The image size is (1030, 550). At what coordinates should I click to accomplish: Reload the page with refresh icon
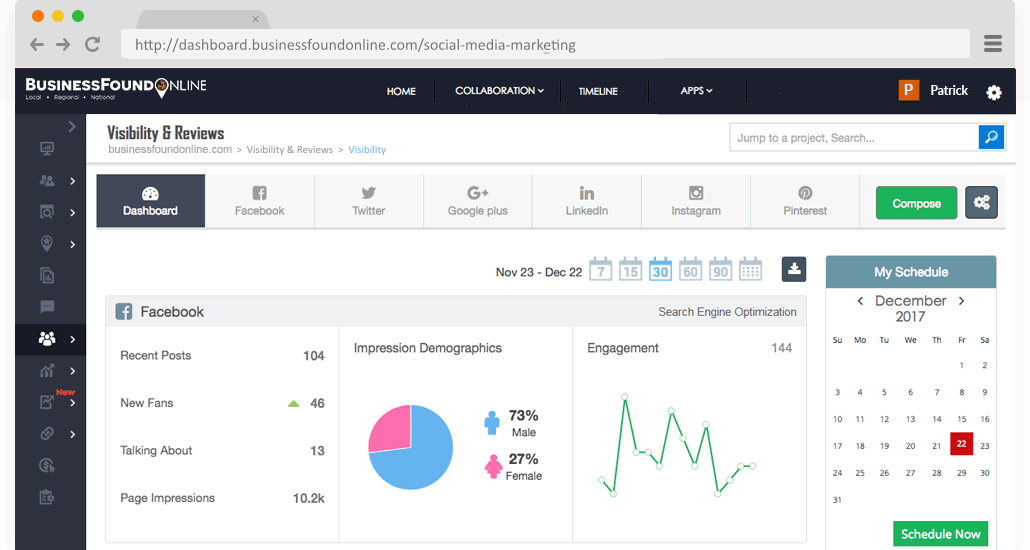pos(93,45)
